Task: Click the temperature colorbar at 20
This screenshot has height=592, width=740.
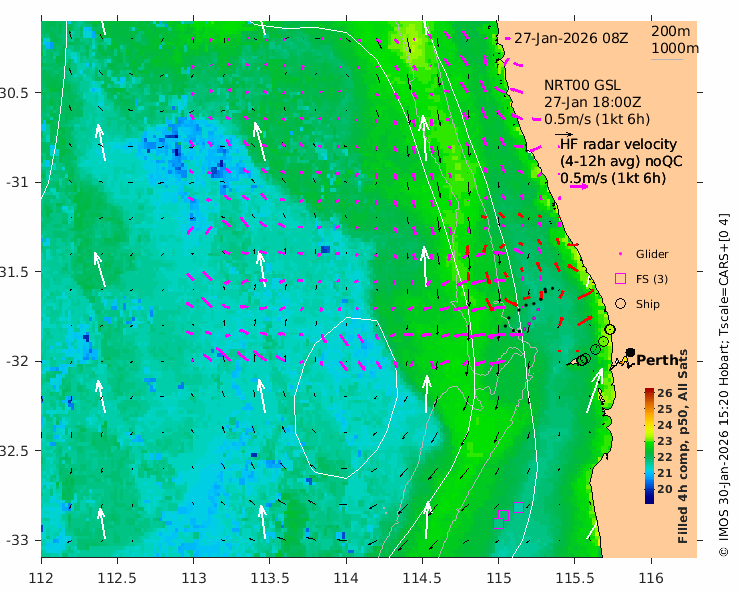Action: [649, 489]
